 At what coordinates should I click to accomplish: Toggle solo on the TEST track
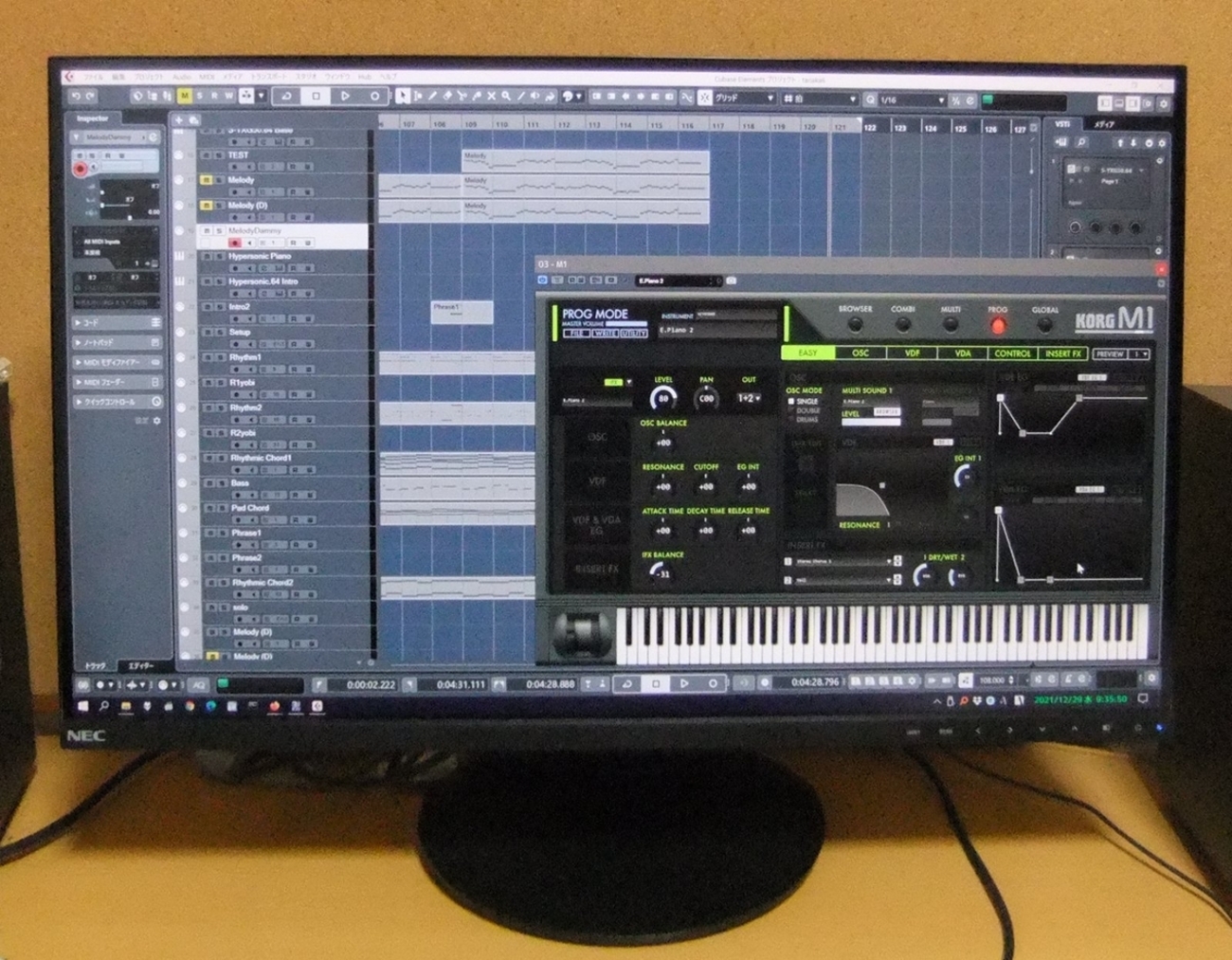pyautogui.click(x=219, y=155)
